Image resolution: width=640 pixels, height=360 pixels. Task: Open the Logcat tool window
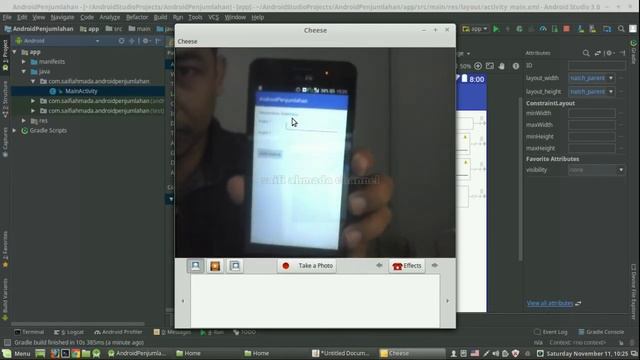69,332
